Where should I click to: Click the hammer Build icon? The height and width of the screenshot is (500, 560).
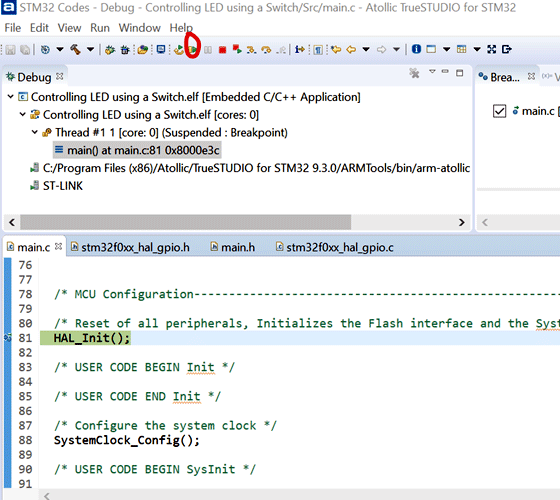pos(75,49)
